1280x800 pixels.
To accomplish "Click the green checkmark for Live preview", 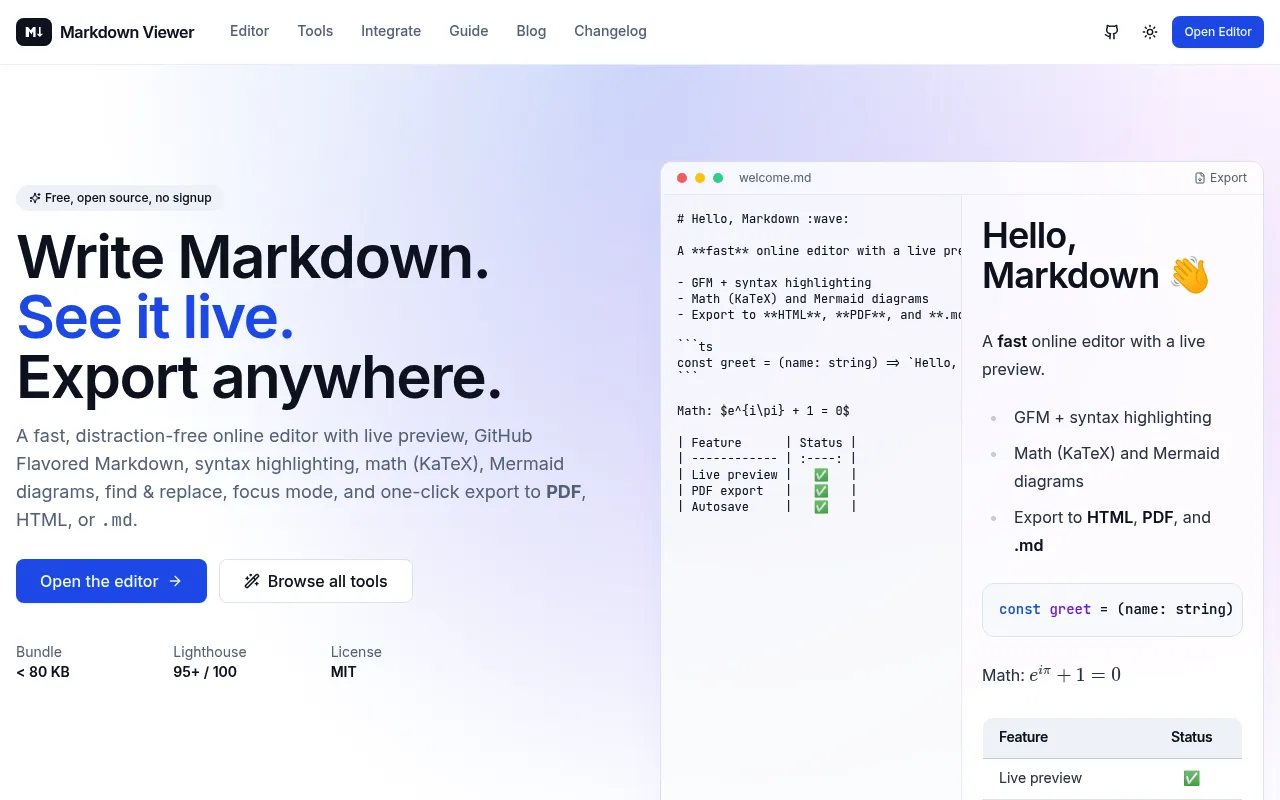I will [1191, 778].
